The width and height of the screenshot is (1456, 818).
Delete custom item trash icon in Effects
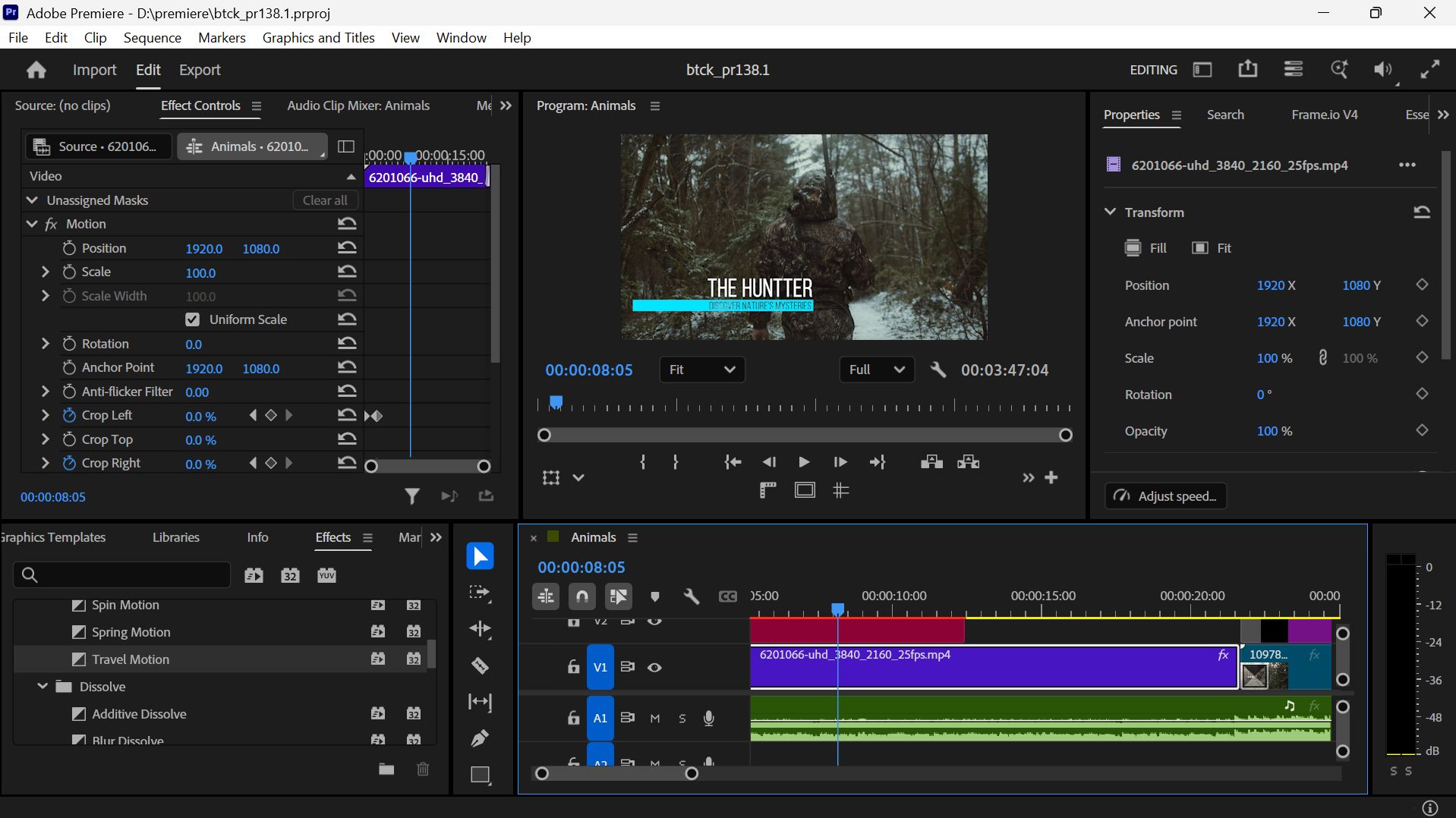pyautogui.click(x=423, y=769)
